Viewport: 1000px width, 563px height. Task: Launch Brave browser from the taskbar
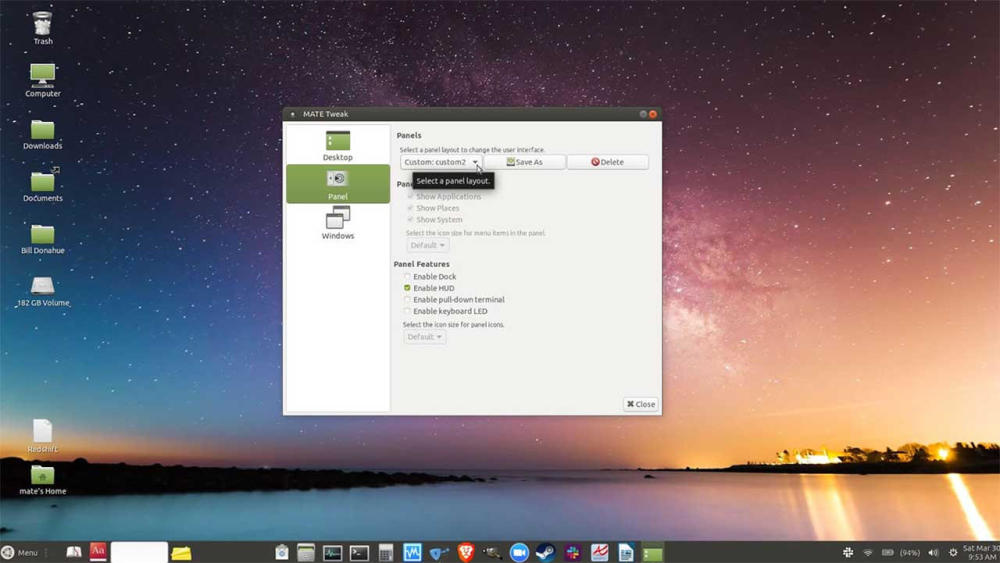466,552
